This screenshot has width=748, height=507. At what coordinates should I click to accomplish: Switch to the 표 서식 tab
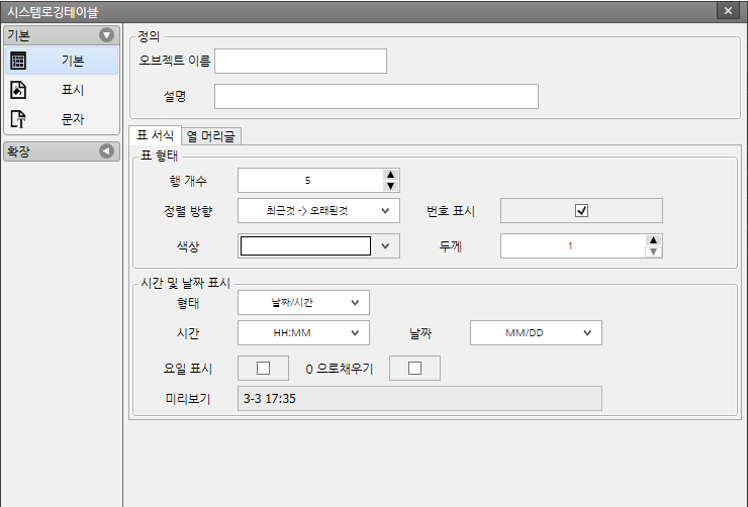pyautogui.click(x=155, y=135)
